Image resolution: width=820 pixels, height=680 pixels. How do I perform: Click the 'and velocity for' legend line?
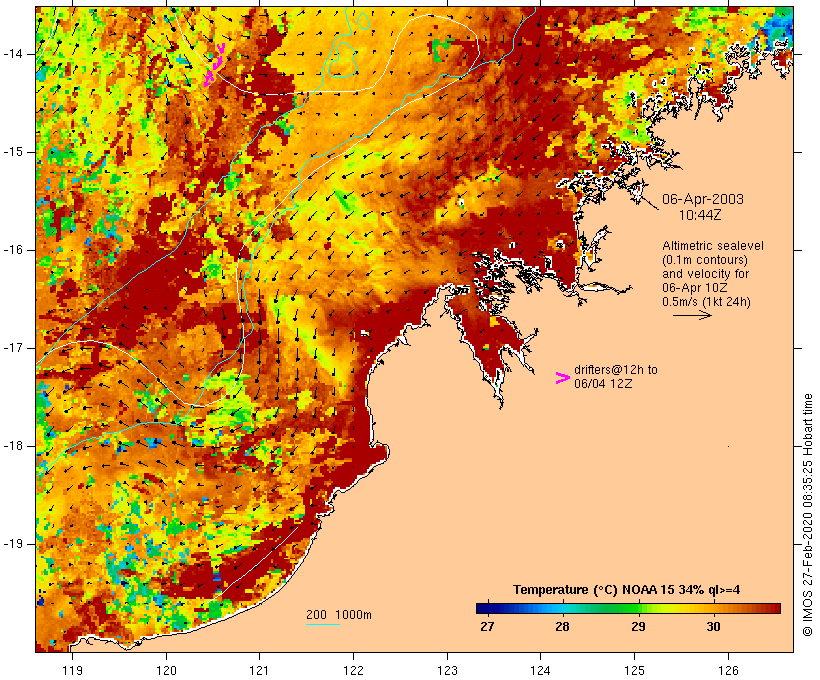click(705, 274)
